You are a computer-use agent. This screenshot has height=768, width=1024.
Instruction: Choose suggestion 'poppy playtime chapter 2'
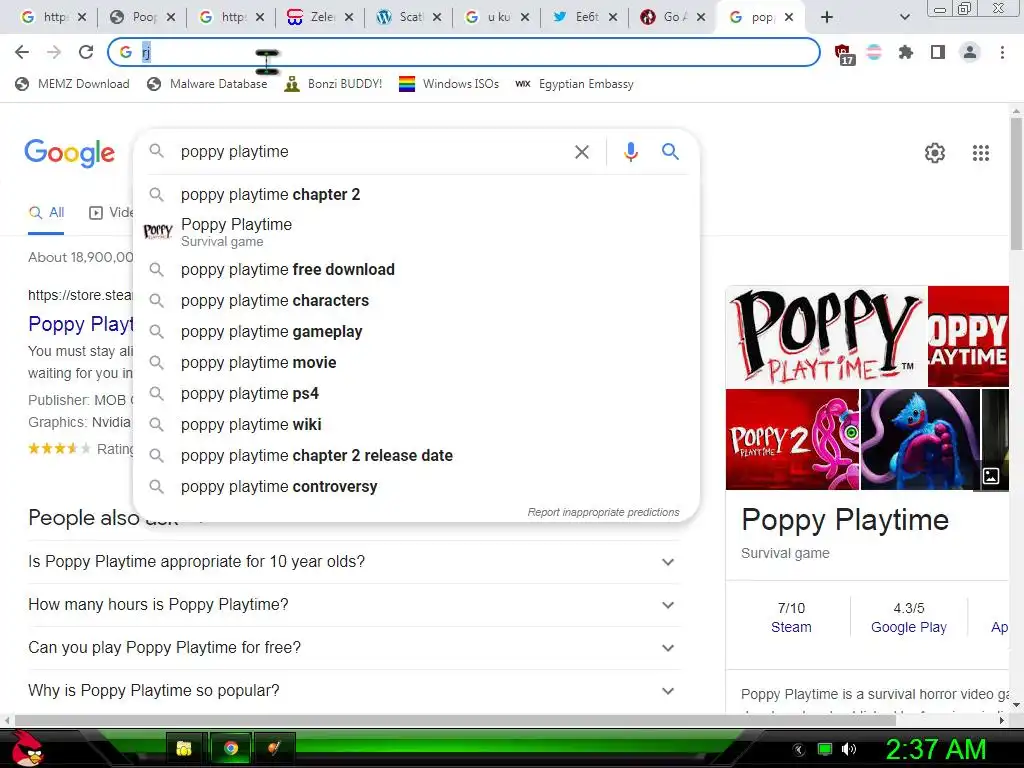[416, 195]
